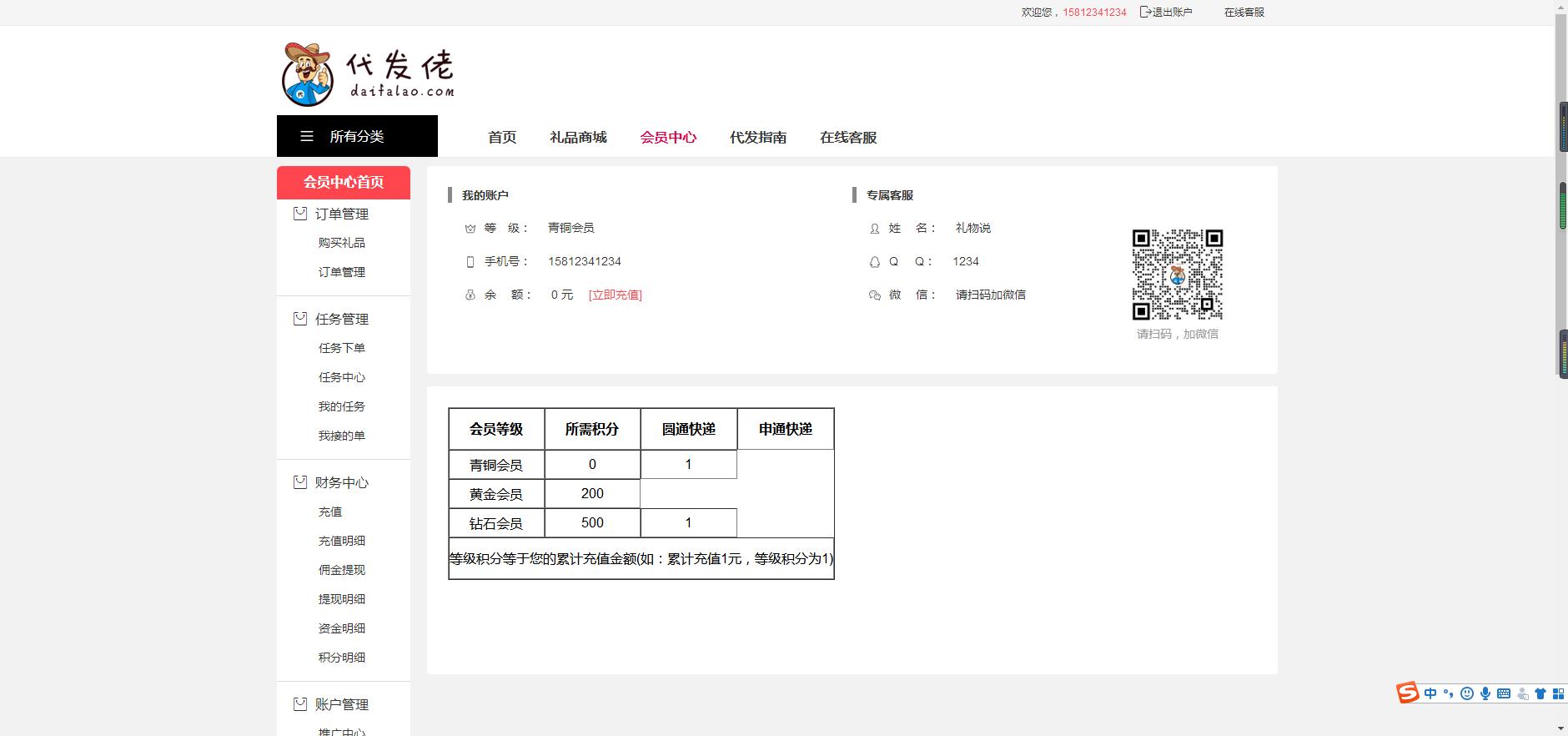1568x736 pixels.
Task: Collapse the 财务中心 sidebar section
Action: click(331, 482)
